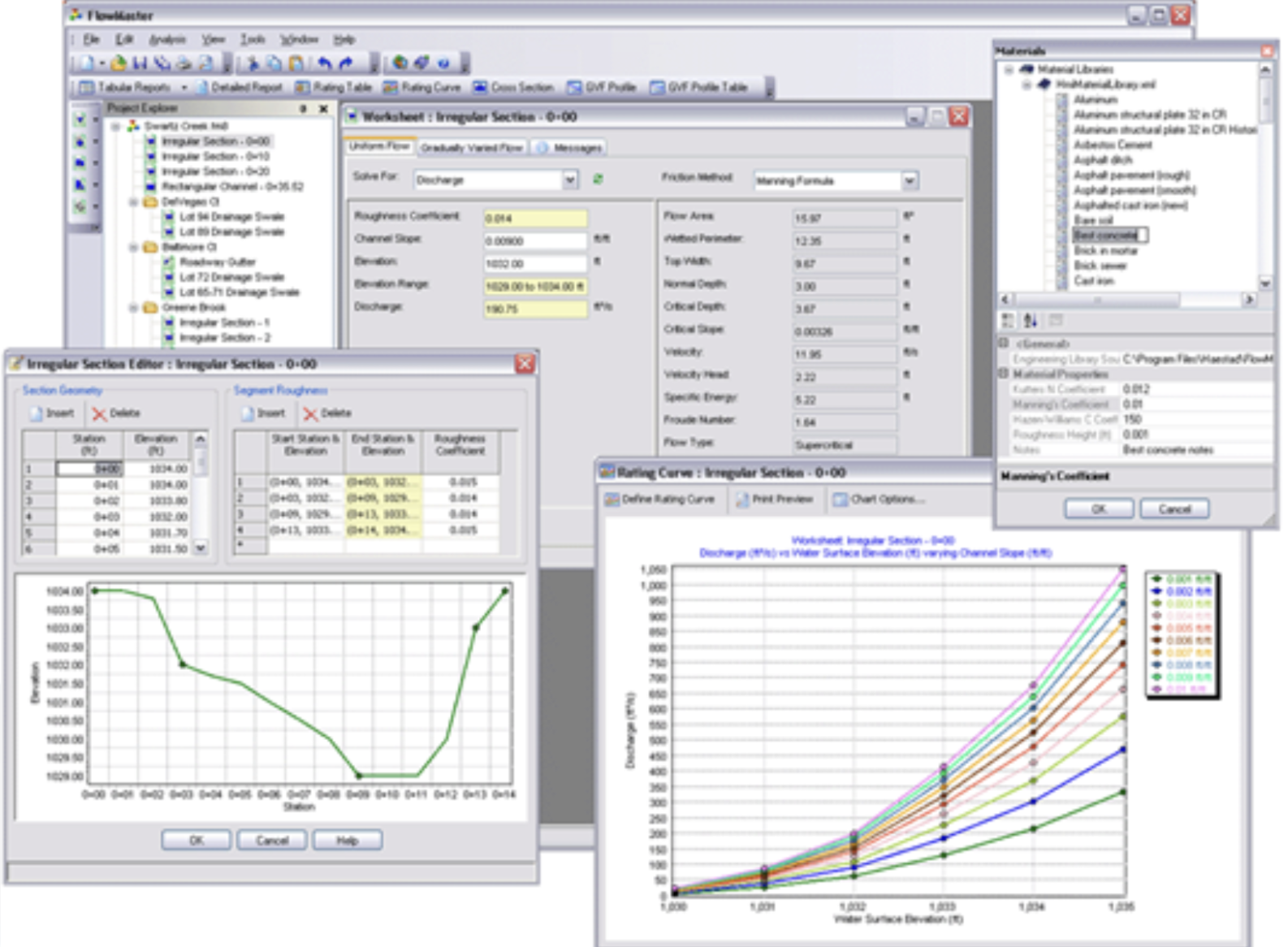Click the Cross Section toolbar button

coord(513,87)
